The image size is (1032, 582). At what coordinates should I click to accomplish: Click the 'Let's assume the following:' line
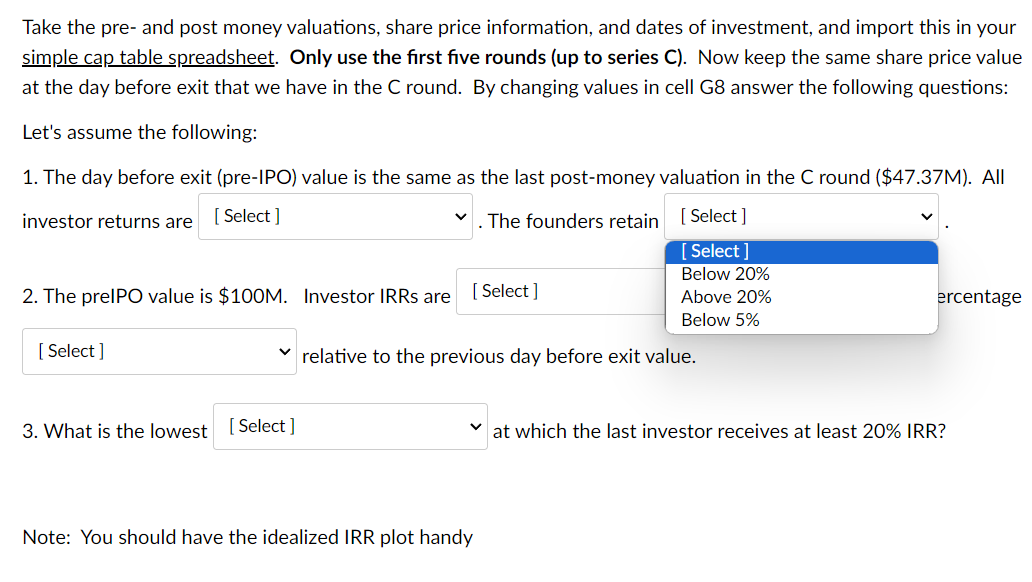click(125, 132)
